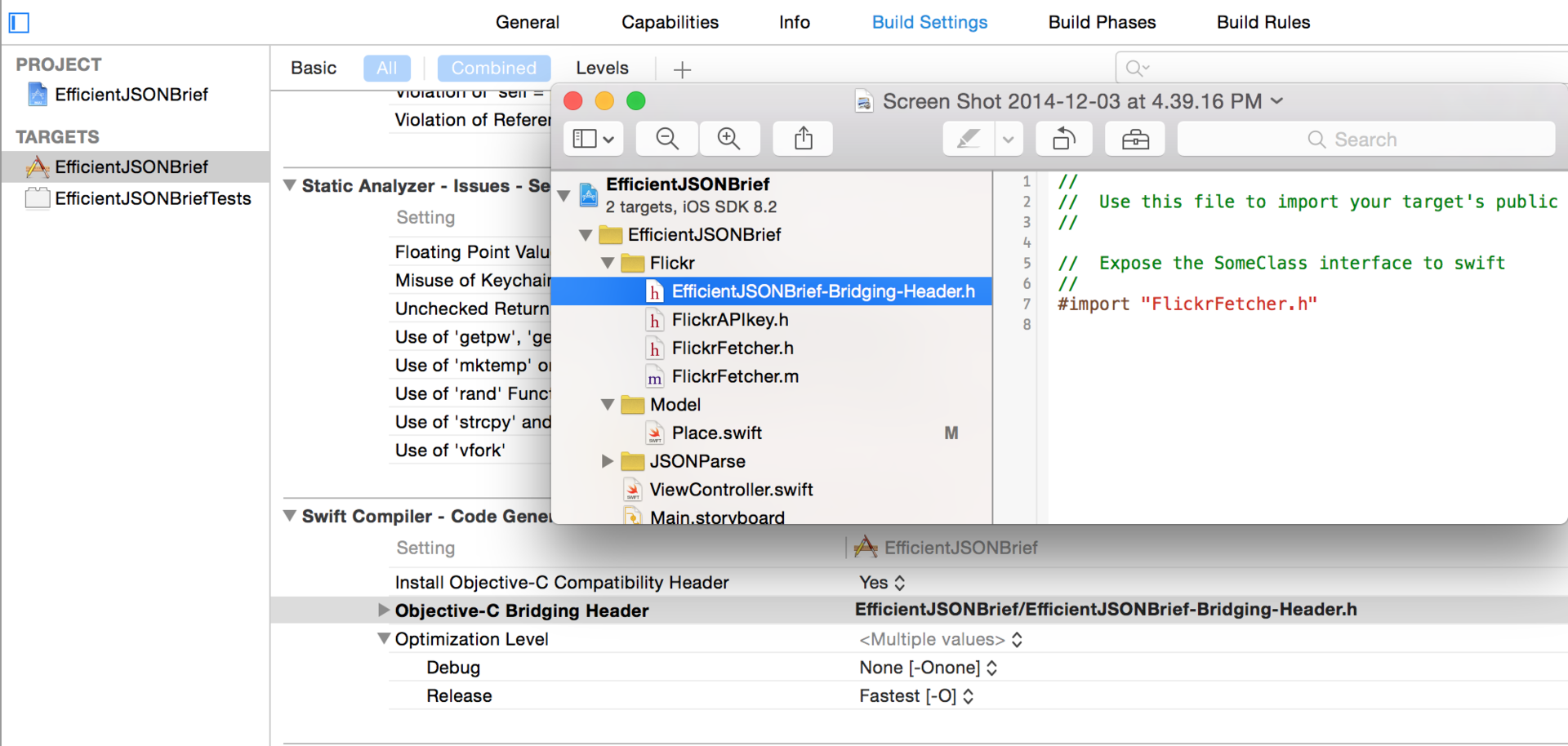This screenshot has width=1568, height=746.
Task: Focus the build settings search field
Action: point(1342,68)
